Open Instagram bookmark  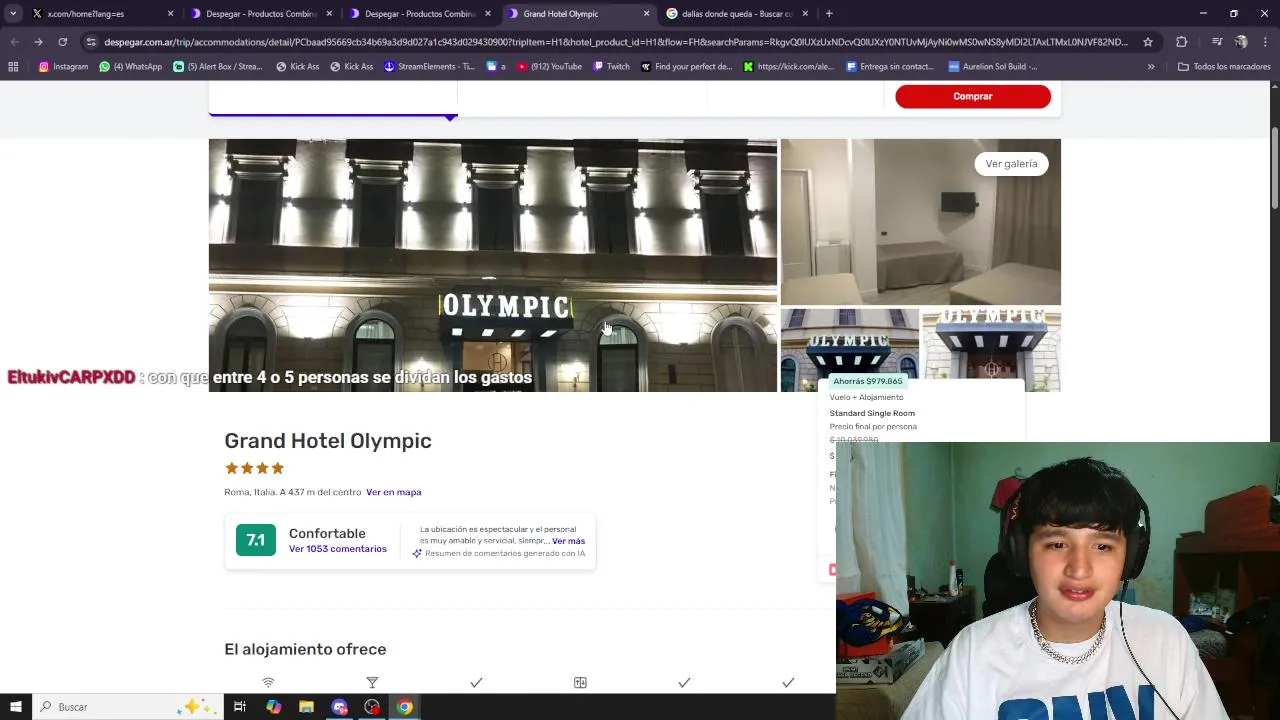click(63, 67)
